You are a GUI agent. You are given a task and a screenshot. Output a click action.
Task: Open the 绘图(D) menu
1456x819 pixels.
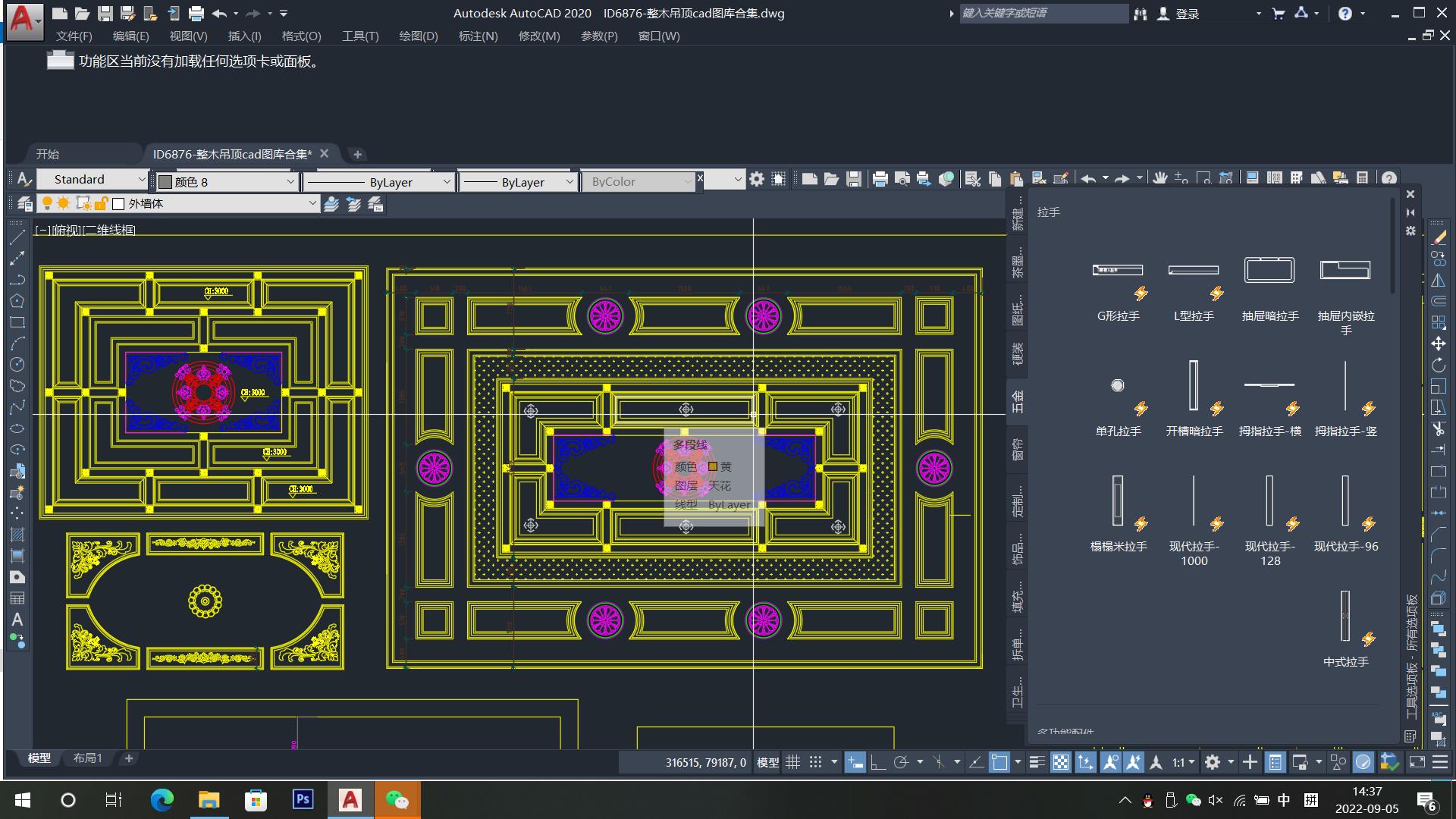(x=419, y=36)
